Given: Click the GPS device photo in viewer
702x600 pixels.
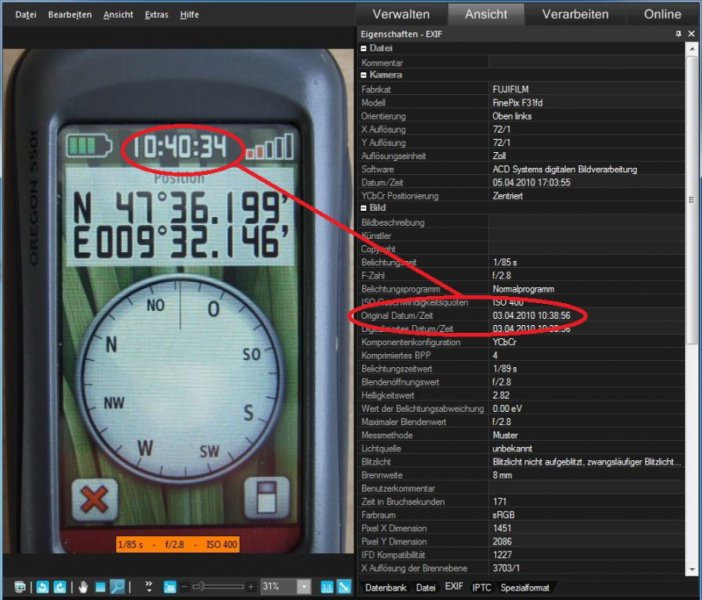Looking at the screenshot, I should pos(178,300).
